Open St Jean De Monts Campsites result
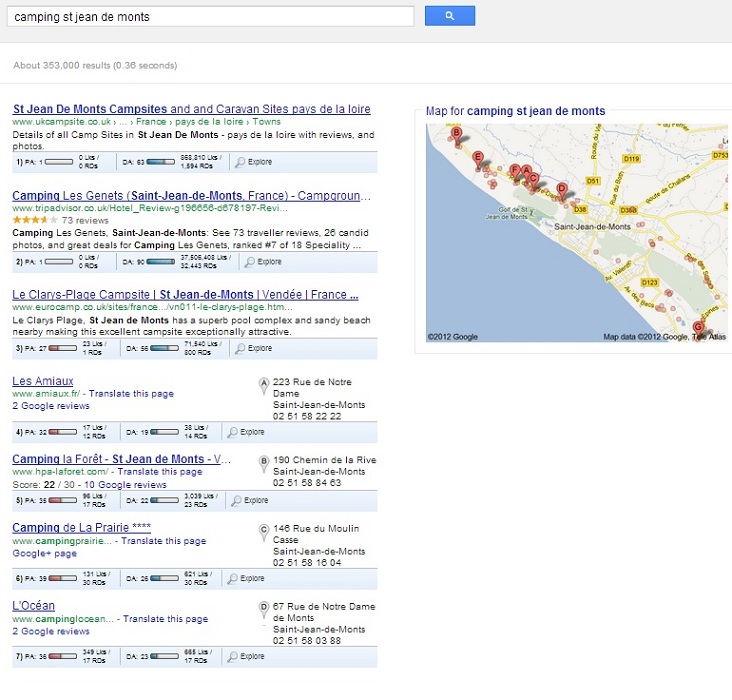 pyautogui.click(x=191, y=109)
